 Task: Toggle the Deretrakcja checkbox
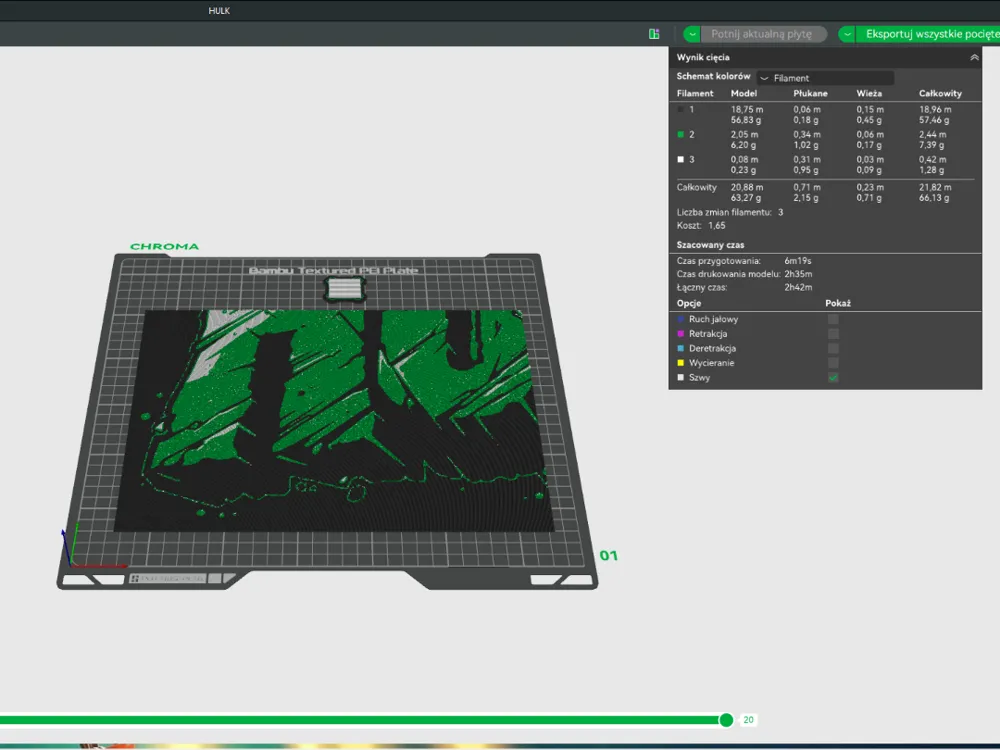point(833,348)
